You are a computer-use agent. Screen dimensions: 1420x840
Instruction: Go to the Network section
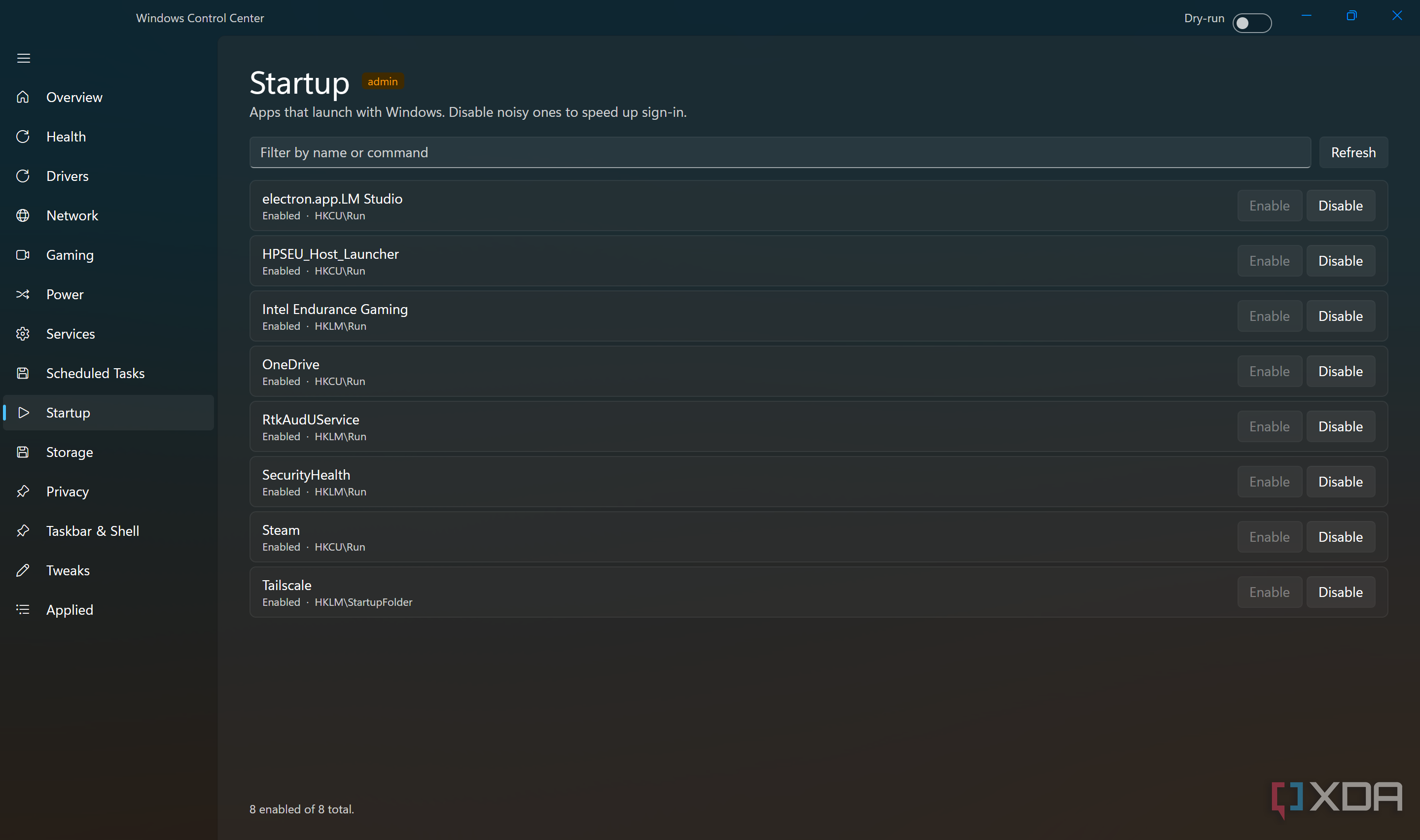click(x=108, y=215)
